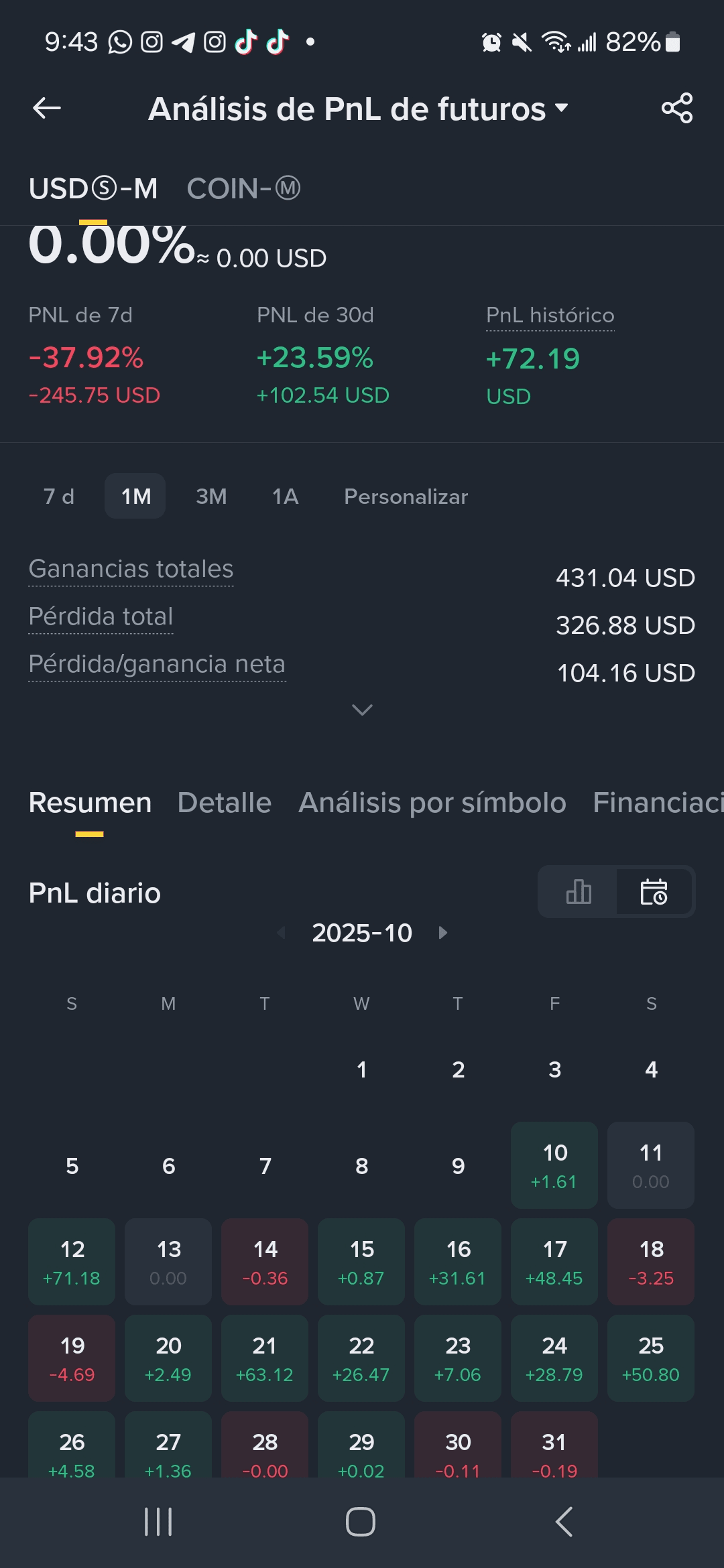Expand the profit and loss details chevron
Viewport: 724px width, 1568px height.
(x=362, y=710)
